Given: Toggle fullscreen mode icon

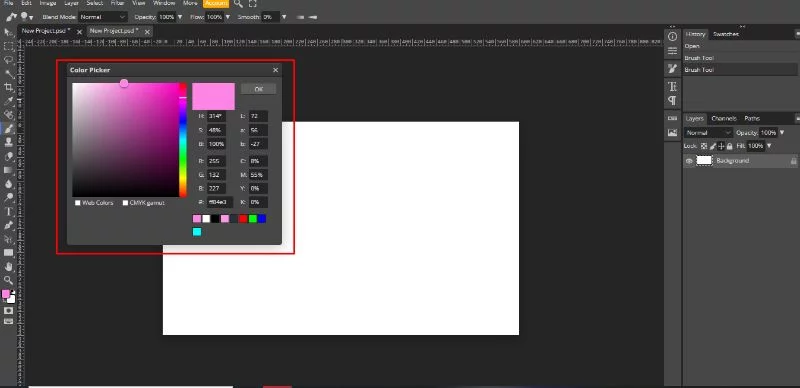Looking at the screenshot, I should click(x=253, y=4).
